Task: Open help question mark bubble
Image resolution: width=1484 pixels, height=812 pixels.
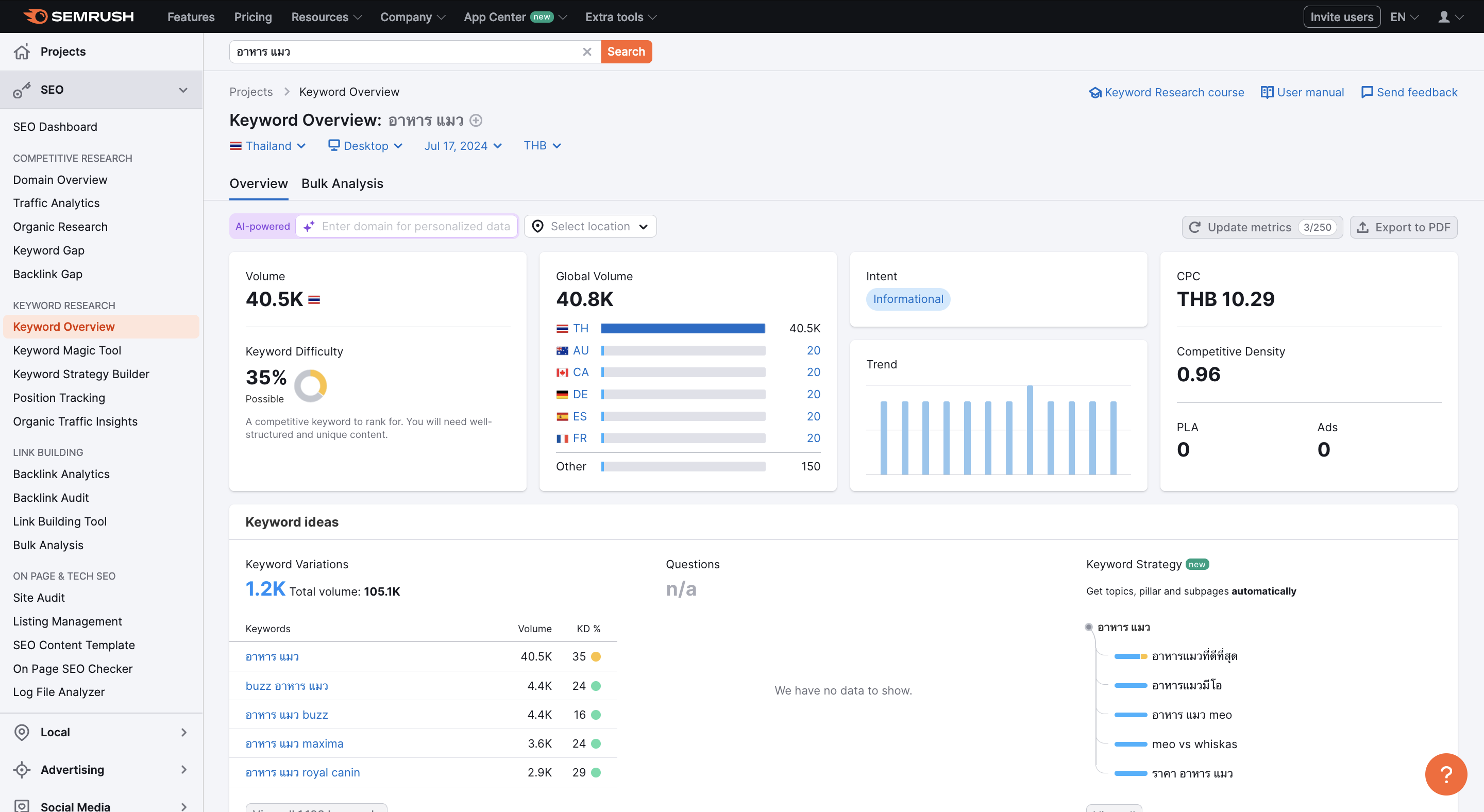Action: click(1446, 774)
